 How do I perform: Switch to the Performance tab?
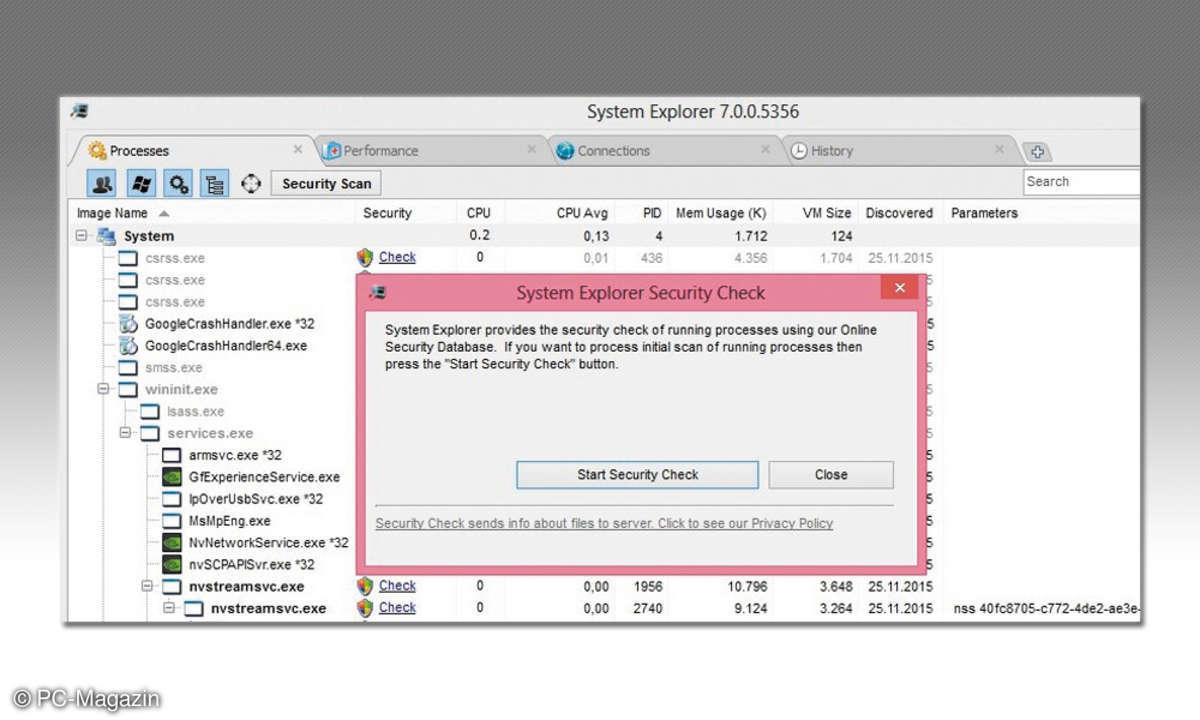click(x=380, y=151)
